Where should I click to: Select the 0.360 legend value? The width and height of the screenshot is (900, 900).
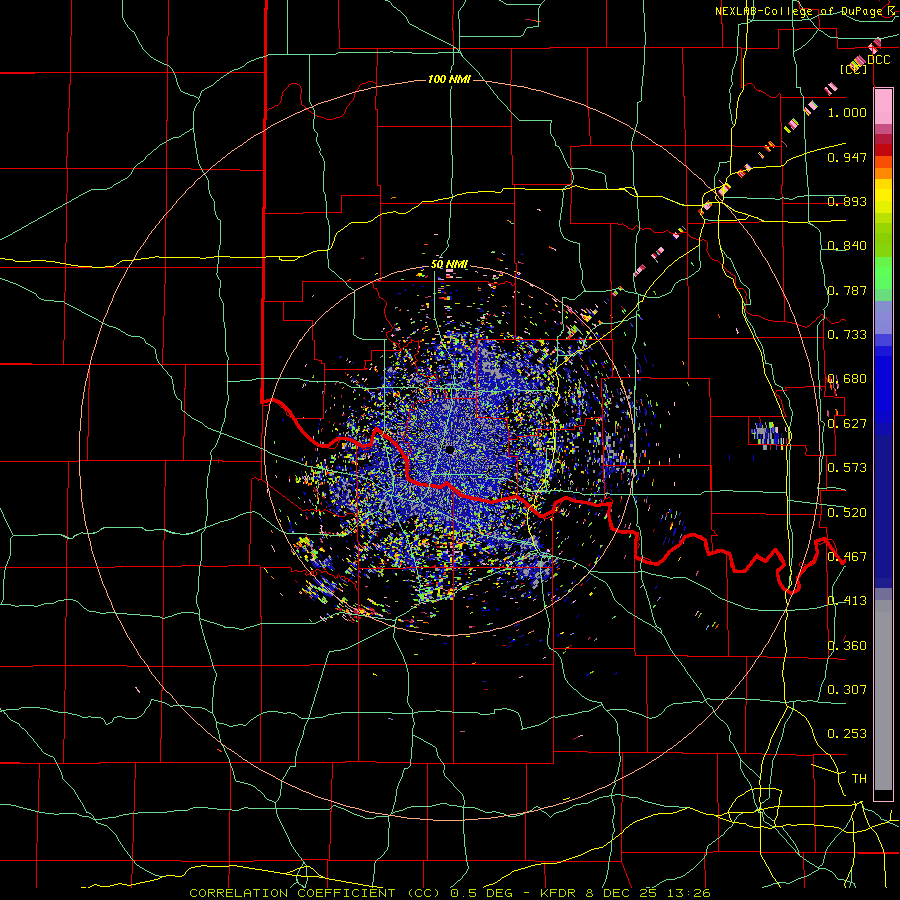click(847, 645)
